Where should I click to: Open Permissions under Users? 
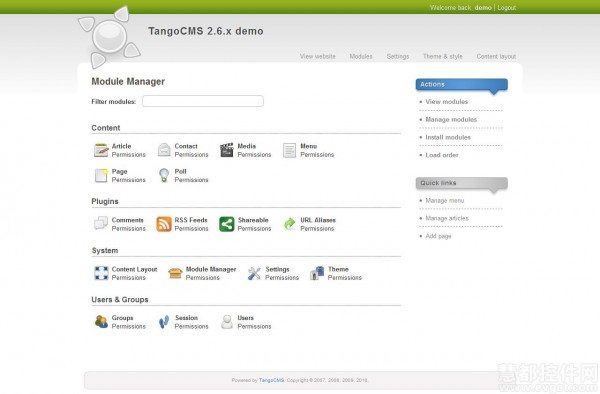pyautogui.click(x=254, y=326)
